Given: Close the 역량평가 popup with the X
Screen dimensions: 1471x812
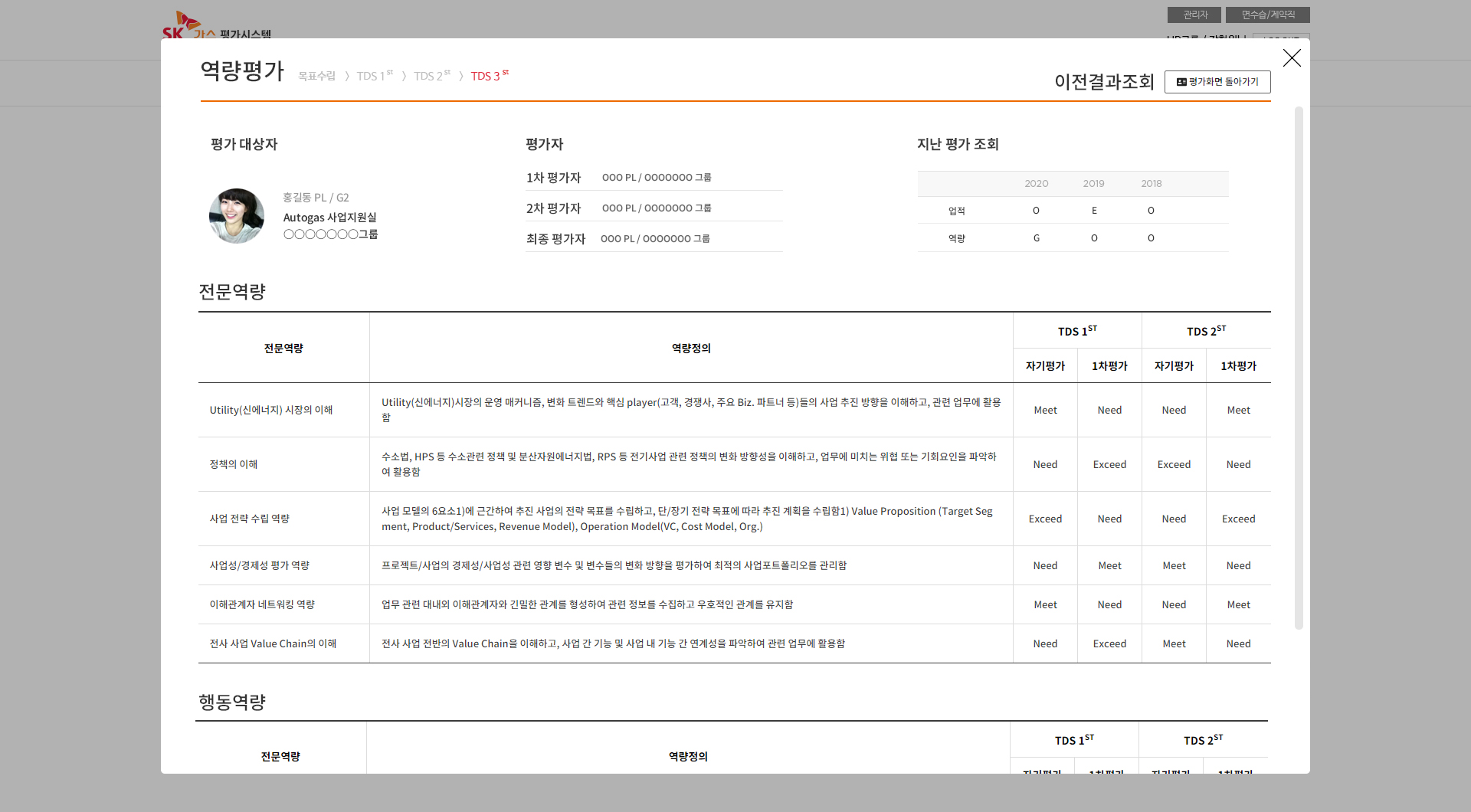Looking at the screenshot, I should tap(1292, 58).
